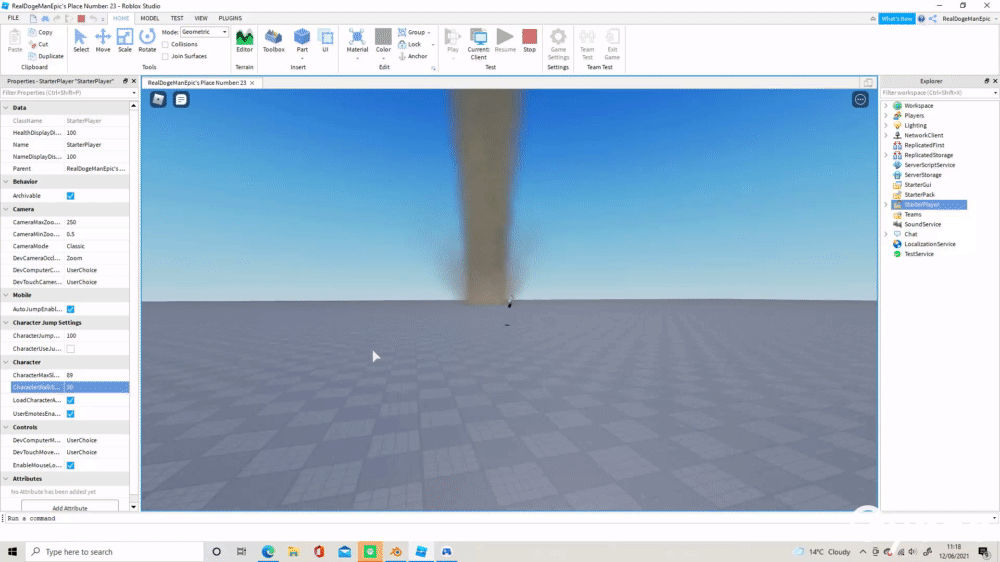Click Cut in the Clipboard group

click(39, 44)
